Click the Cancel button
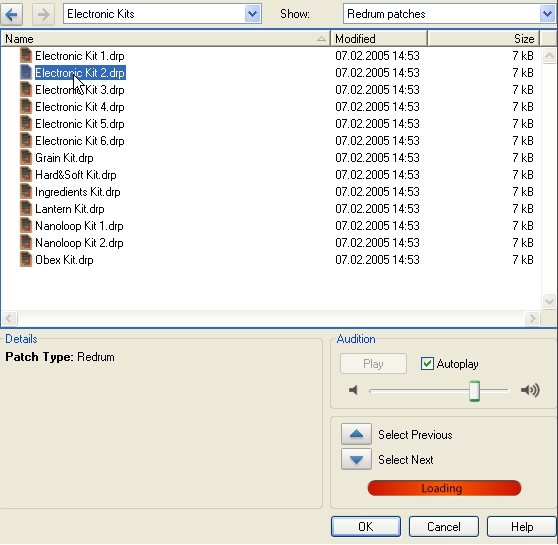The image size is (558, 545). [x=444, y=526]
